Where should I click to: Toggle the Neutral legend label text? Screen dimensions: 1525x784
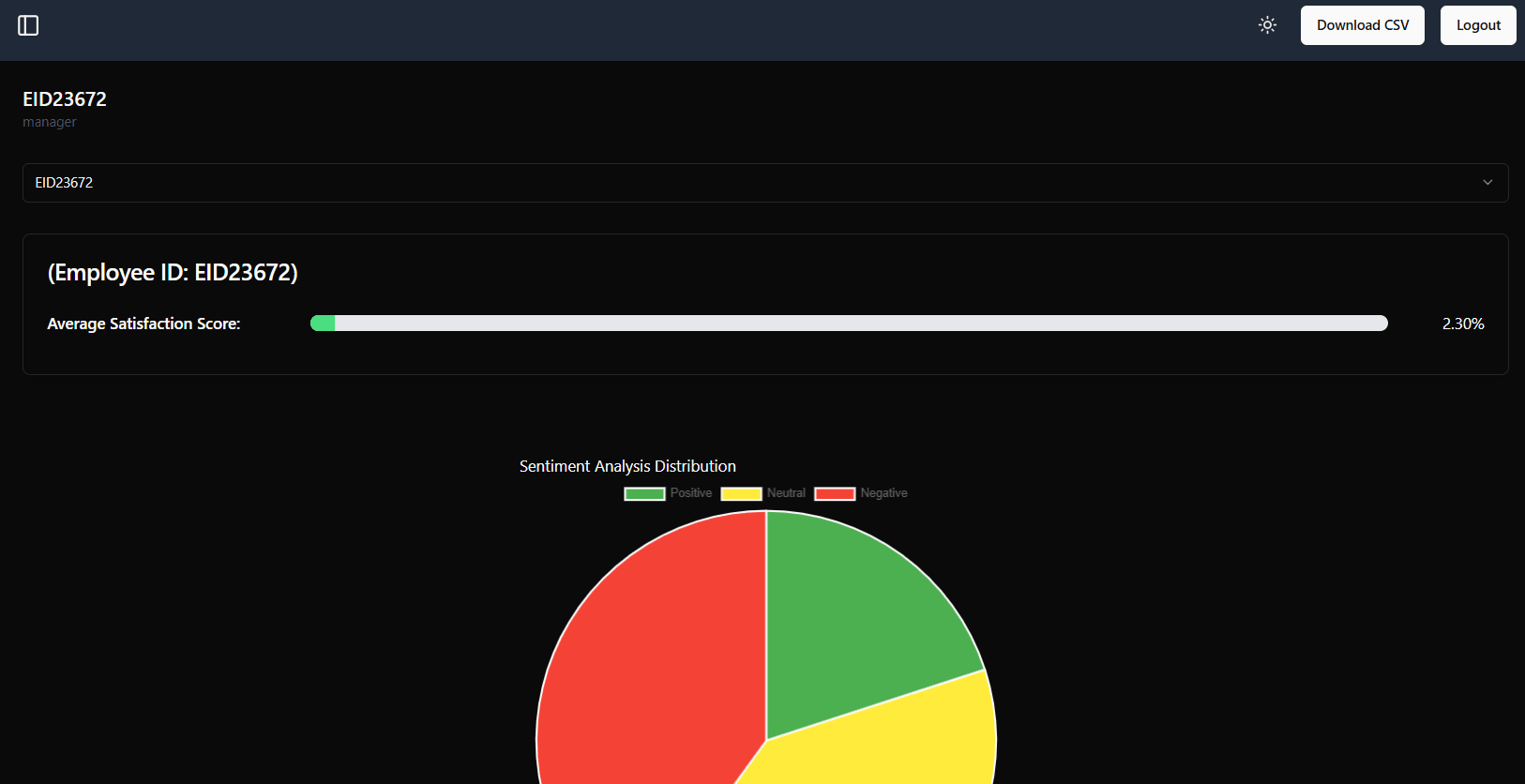(x=786, y=493)
